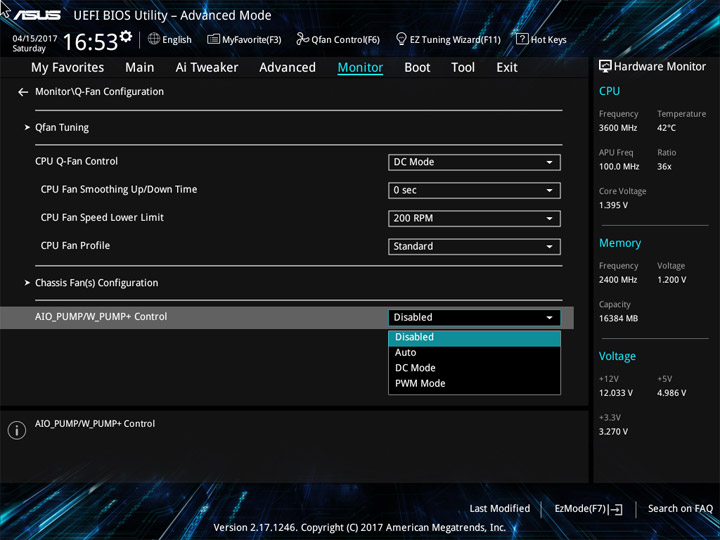Click the Version 2.17.1246 copyright text
This screenshot has width=720, height=540.
(x=360, y=528)
